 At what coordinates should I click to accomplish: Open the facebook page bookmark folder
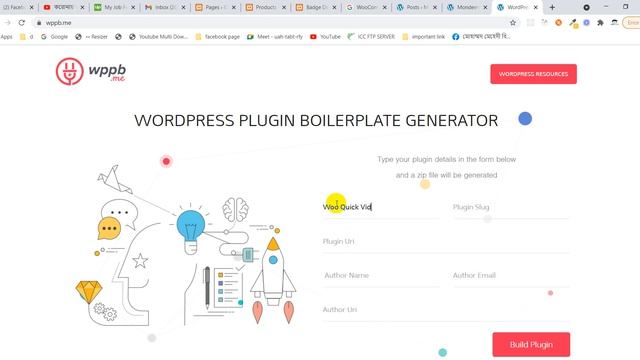click(218, 37)
